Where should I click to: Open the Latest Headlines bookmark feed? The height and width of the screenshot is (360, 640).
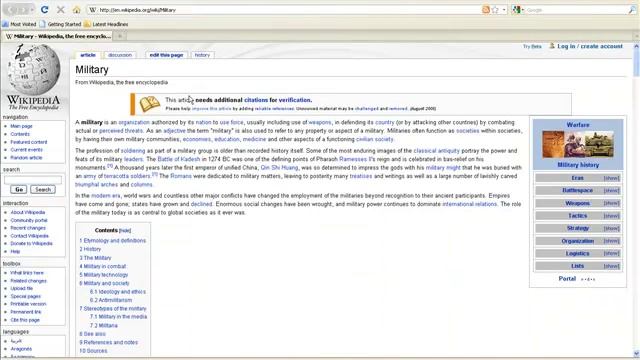click(x=107, y=24)
